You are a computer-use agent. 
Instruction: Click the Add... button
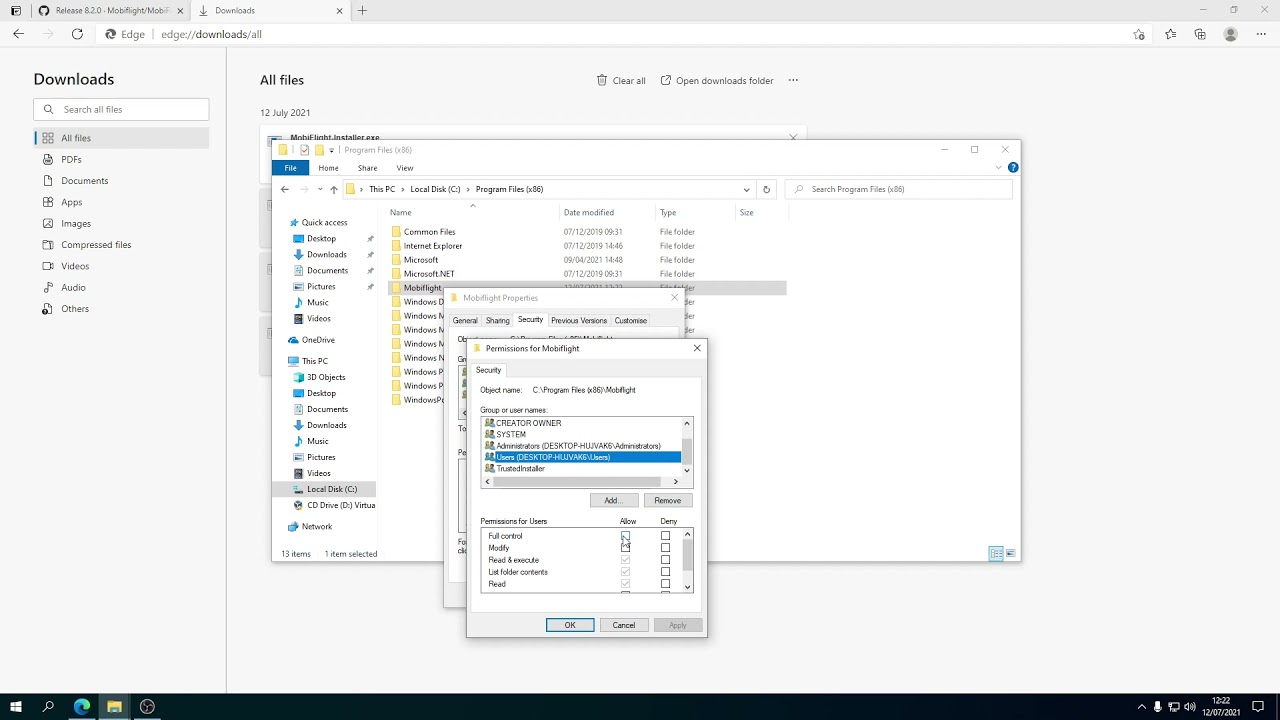tap(613, 500)
